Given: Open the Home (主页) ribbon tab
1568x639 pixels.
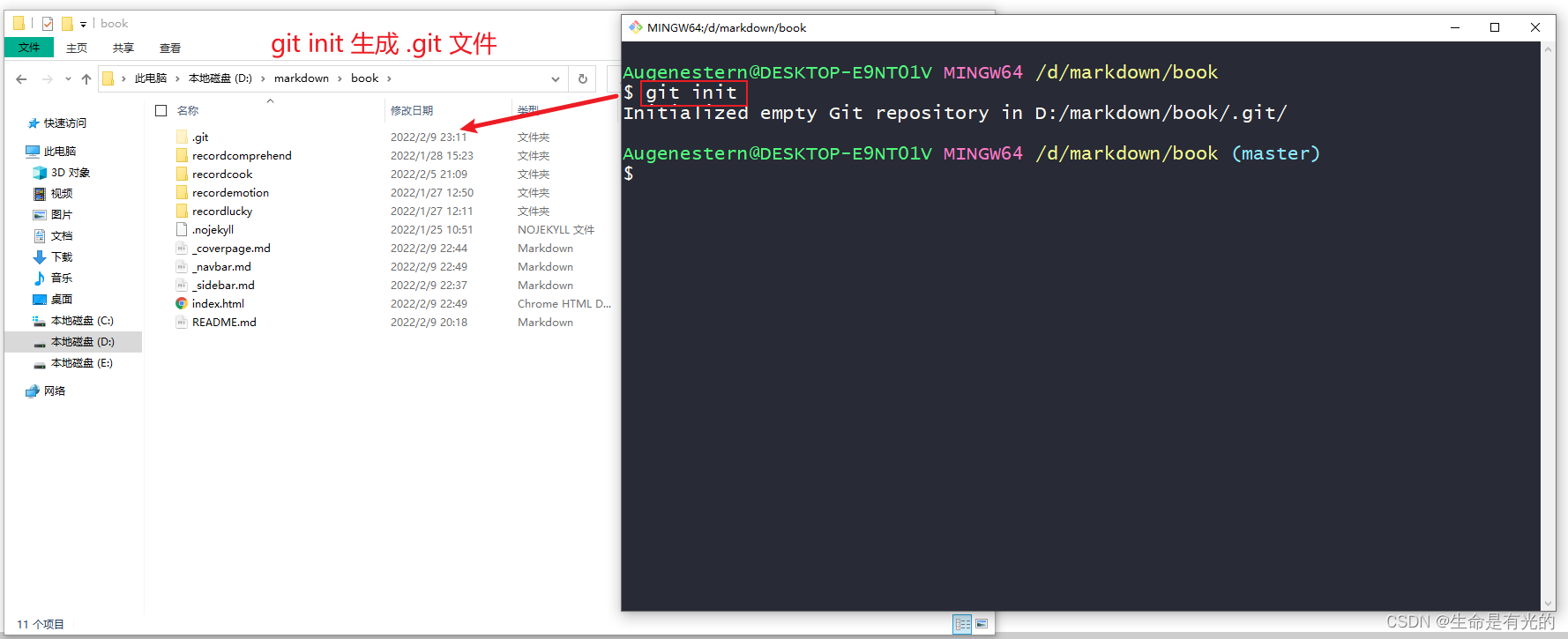Looking at the screenshot, I should point(77,48).
